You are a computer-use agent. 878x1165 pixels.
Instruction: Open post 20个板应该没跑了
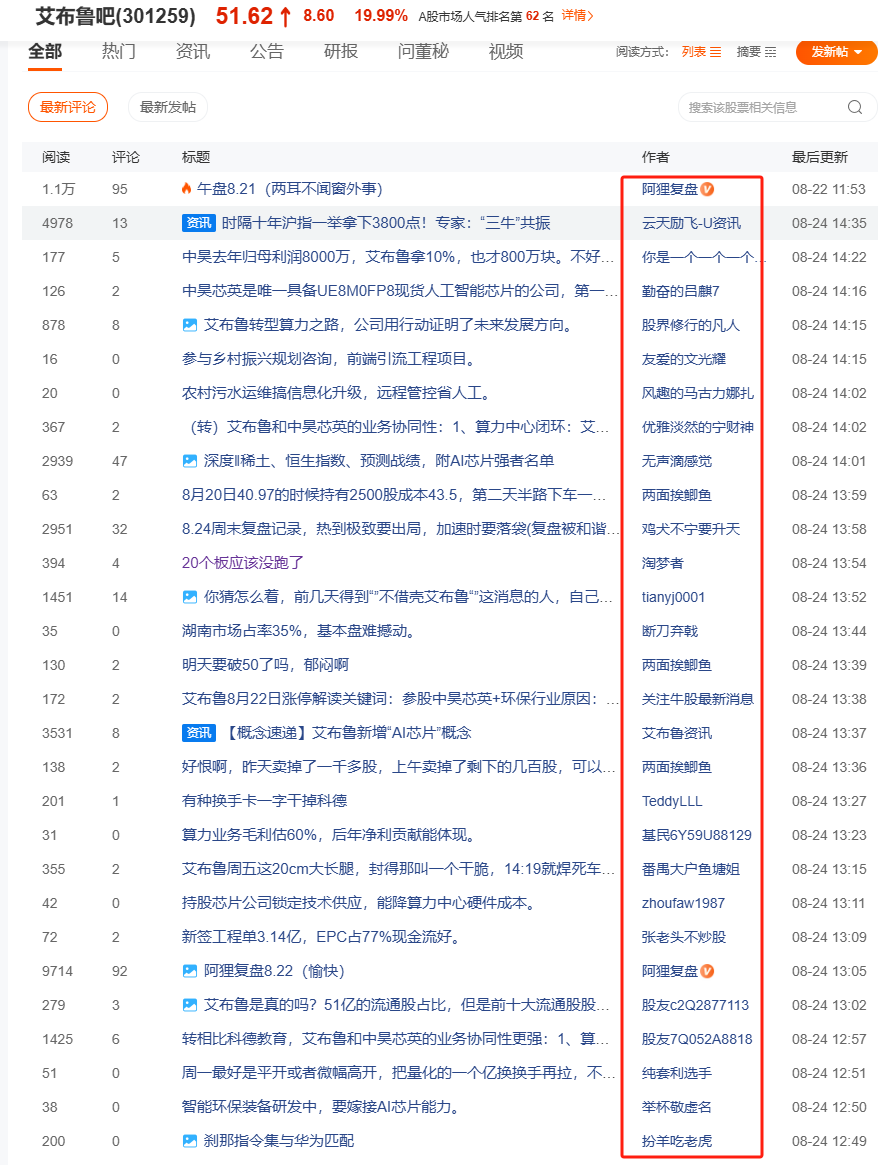pyautogui.click(x=243, y=562)
